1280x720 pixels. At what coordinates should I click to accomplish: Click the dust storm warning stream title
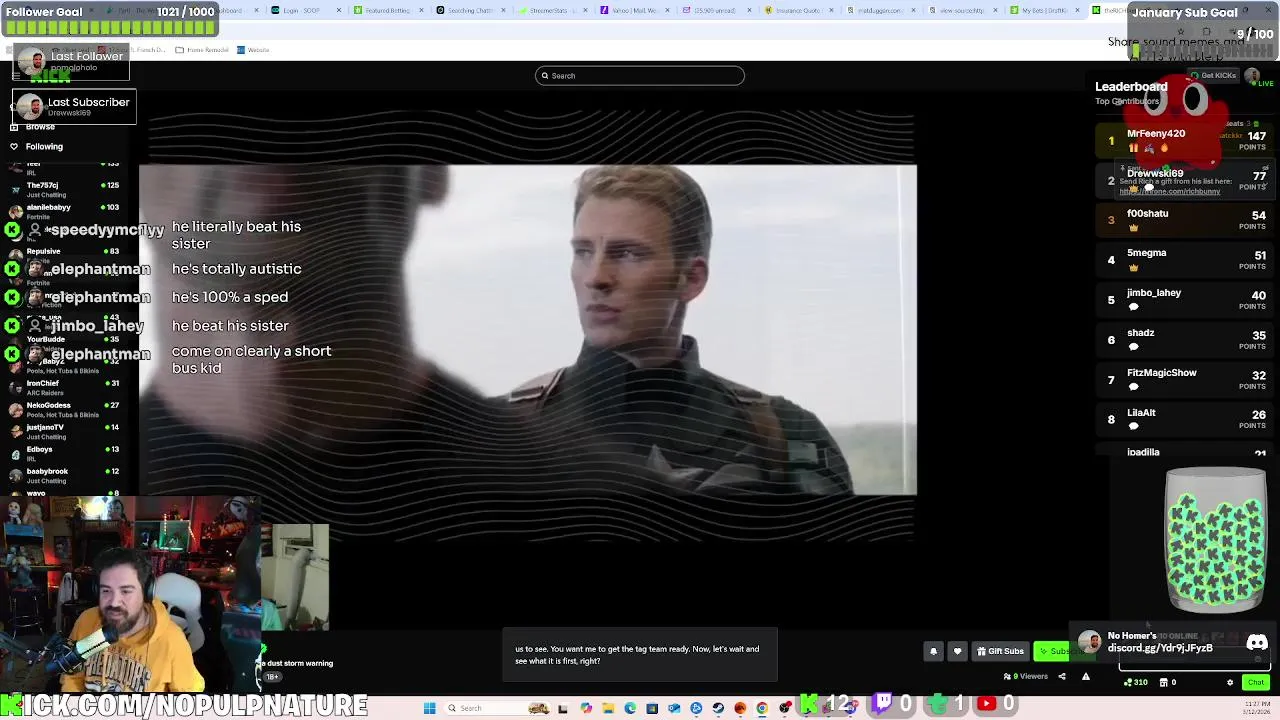[298, 663]
